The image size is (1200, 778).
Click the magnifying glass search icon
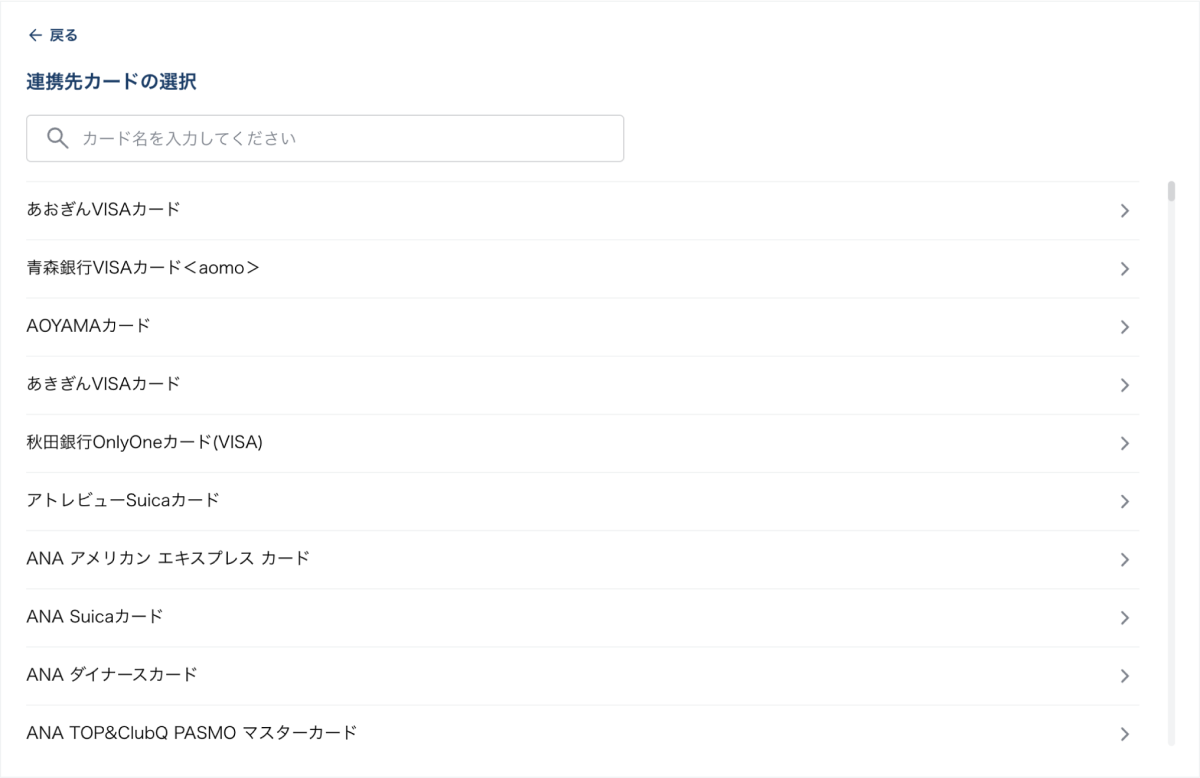pyautogui.click(x=57, y=138)
